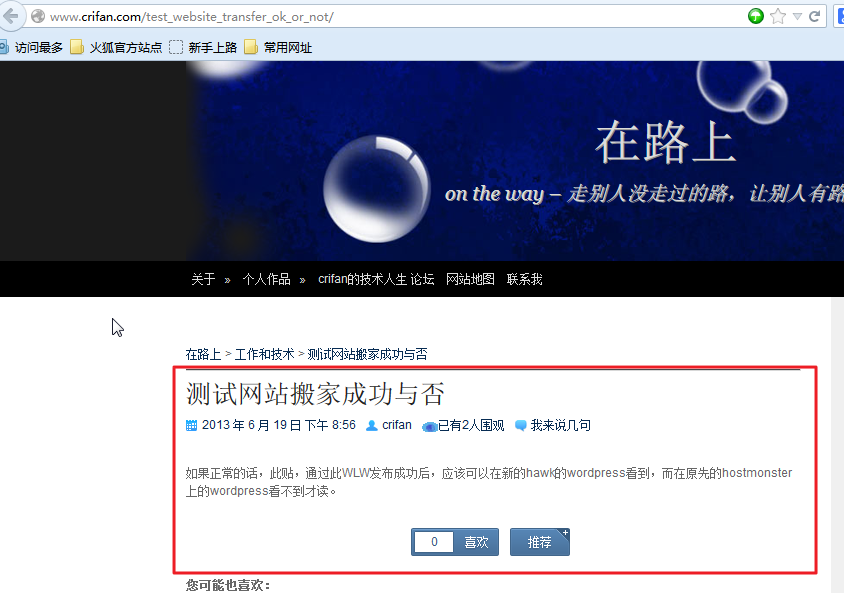The height and width of the screenshot is (593, 844).
Task: Open the address bar history dropdown arrow
Action: click(x=797, y=17)
